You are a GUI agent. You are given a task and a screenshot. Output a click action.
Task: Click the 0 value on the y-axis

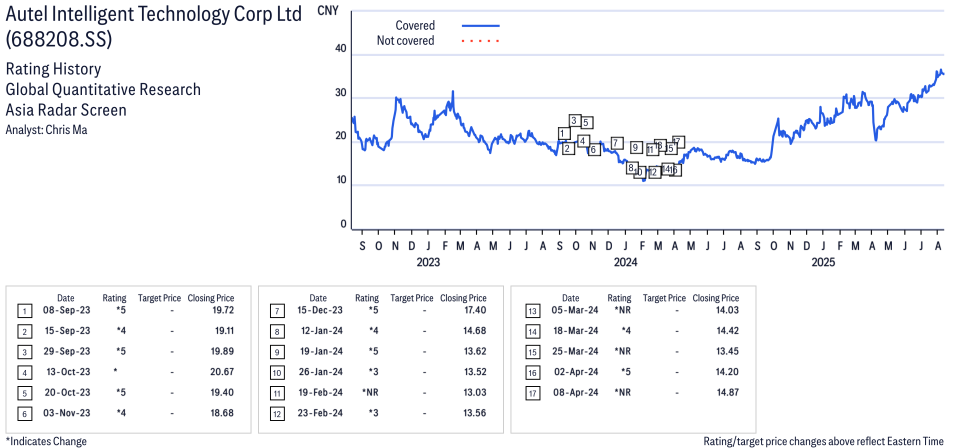pyautogui.click(x=344, y=225)
